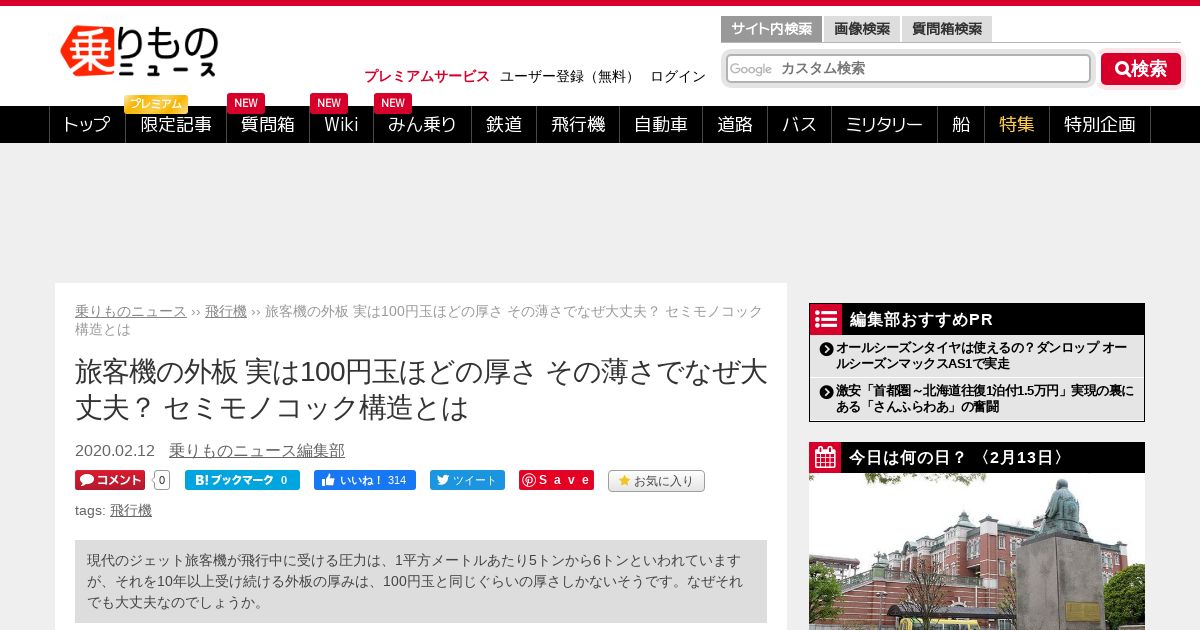
Task: Open 質問箱 navigation item
Action: click(268, 125)
